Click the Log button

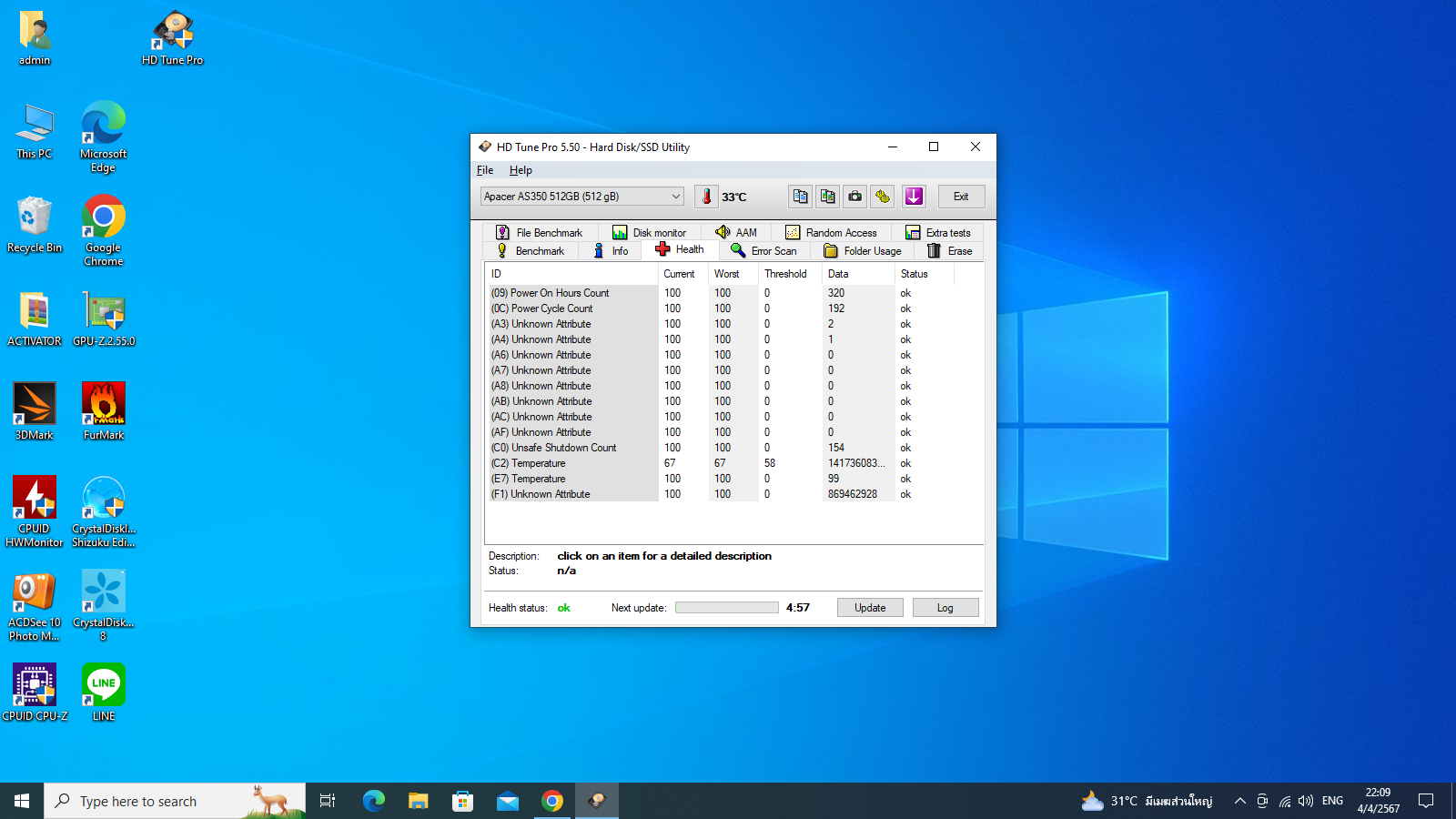[945, 608]
